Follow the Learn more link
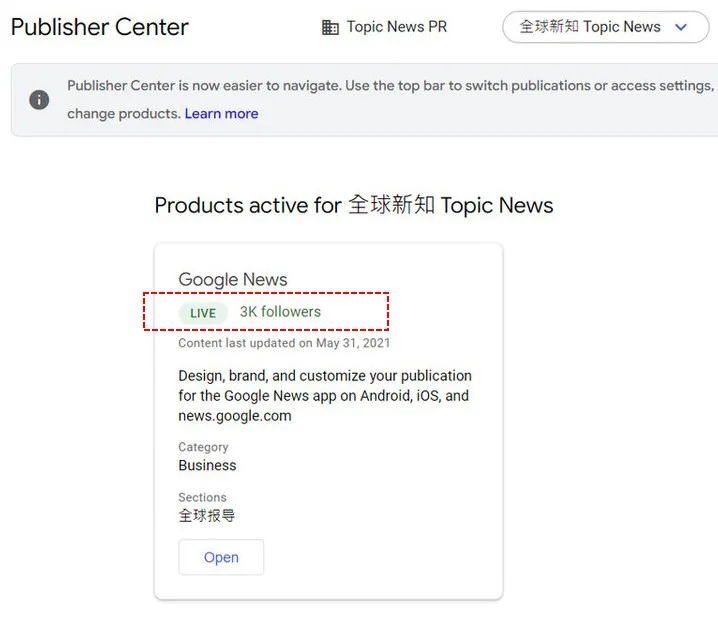Screen dimensions: 718x617 tap(221, 114)
